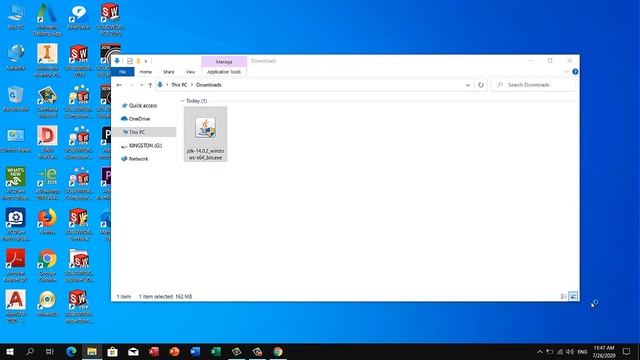The image size is (640, 360).
Task: Click the New folder quick access icon
Action: pos(138,61)
